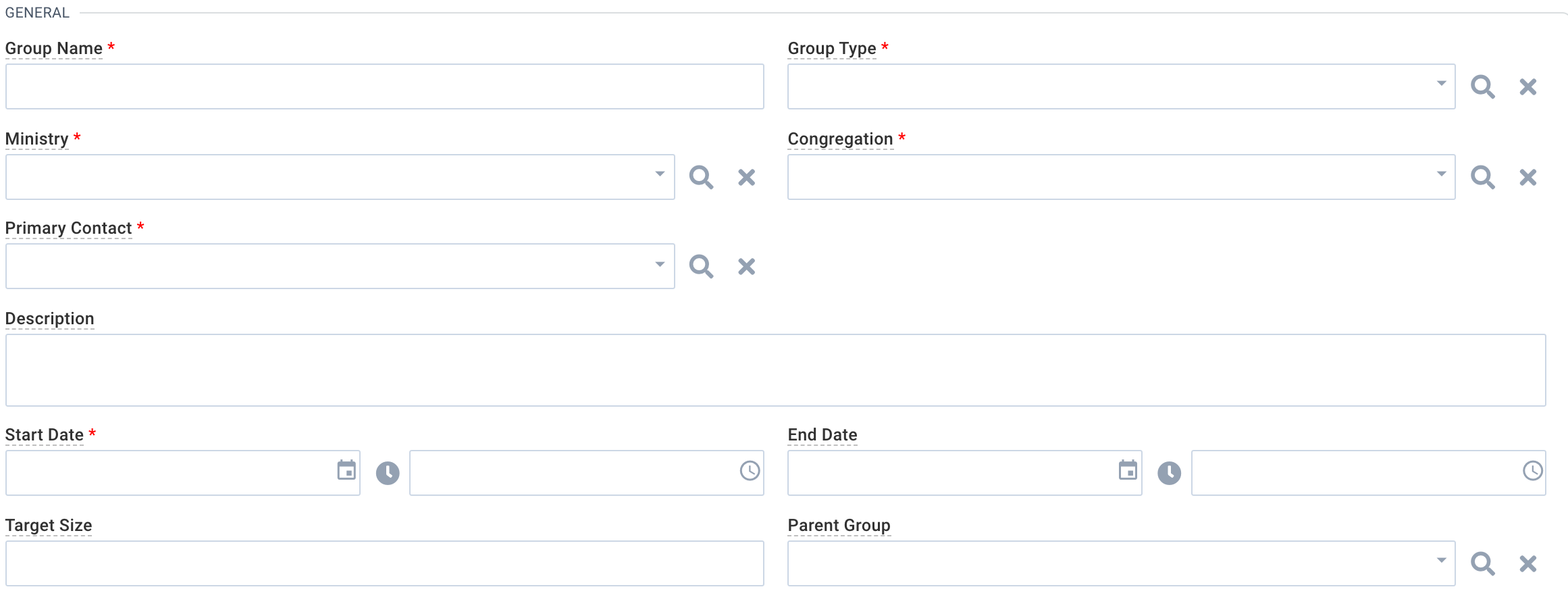Open the Start Date calendar picker icon
Viewport: 1568px width, 608px height.
point(346,470)
